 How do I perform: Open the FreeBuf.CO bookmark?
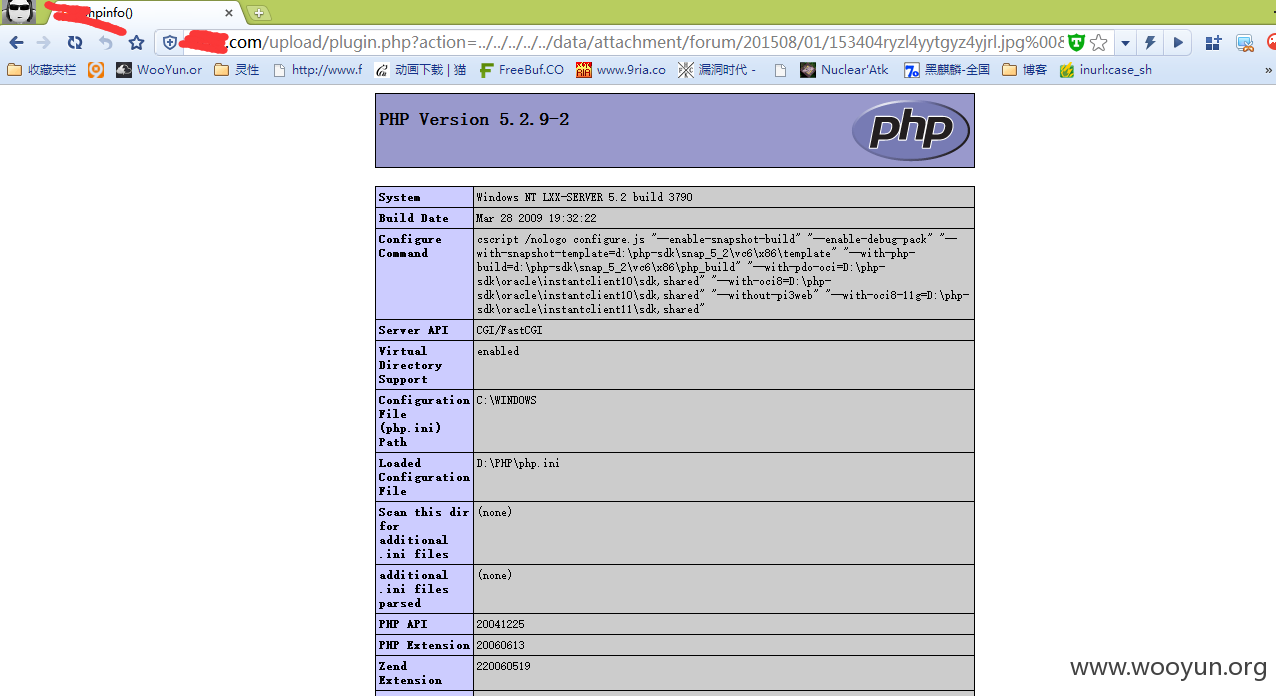click(522, 70)
